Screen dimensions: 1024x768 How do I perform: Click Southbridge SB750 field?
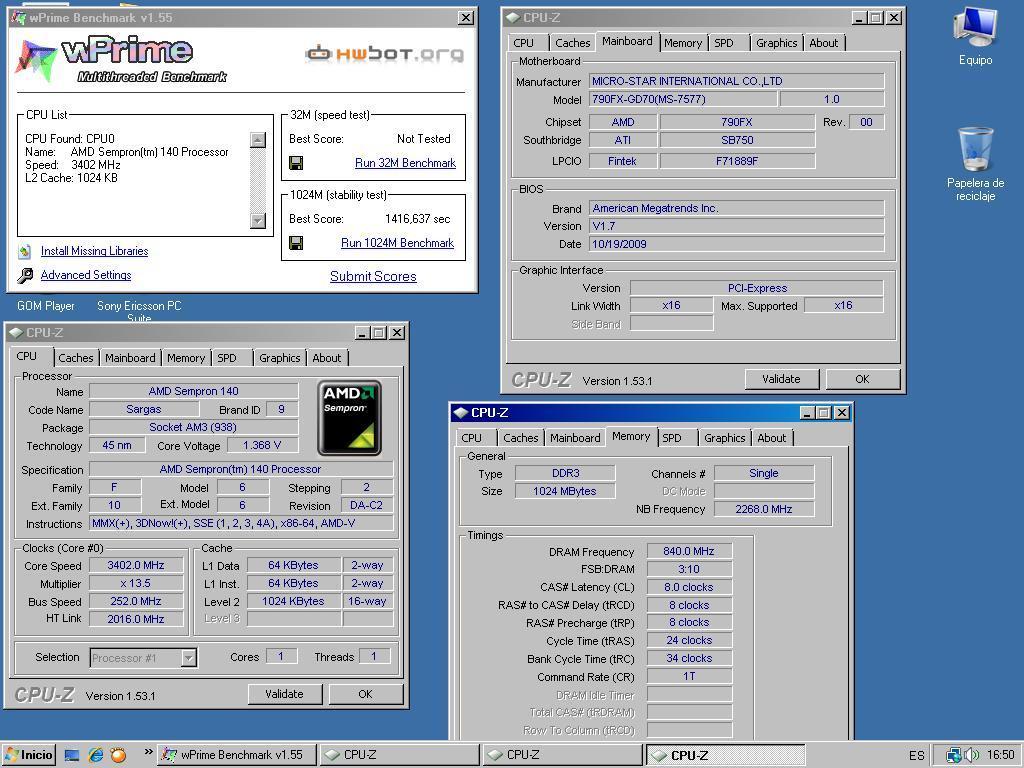737,140
